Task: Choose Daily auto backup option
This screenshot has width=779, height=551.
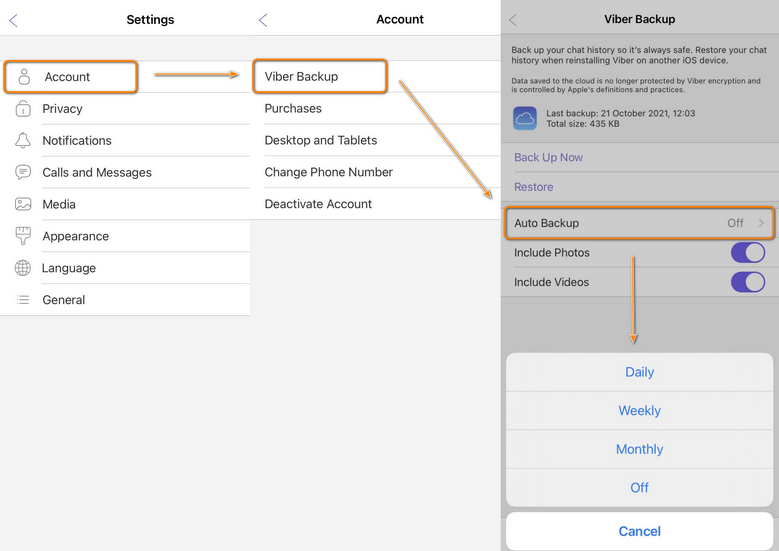Action: click(x=639, y=372)
